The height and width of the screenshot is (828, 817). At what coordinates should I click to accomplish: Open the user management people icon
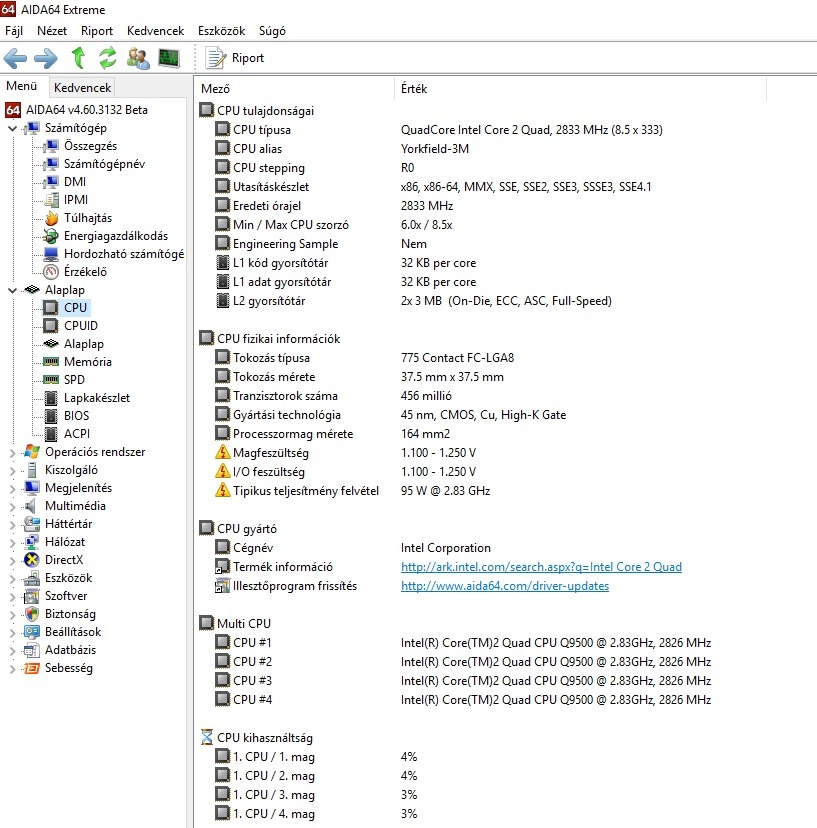(x=138, y=58)
